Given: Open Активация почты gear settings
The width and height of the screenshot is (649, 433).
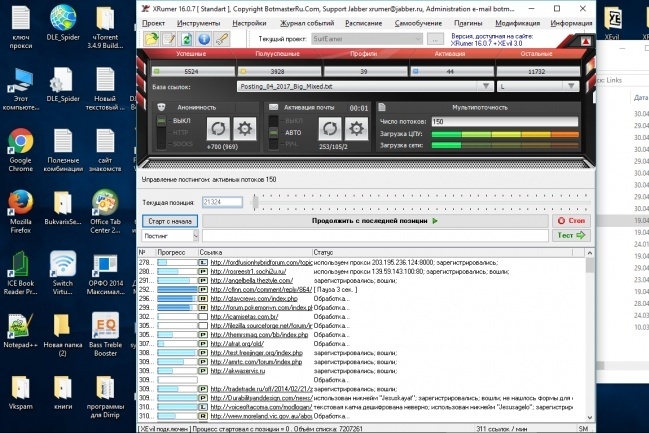Looking at the screenshot, I should 356,129.
